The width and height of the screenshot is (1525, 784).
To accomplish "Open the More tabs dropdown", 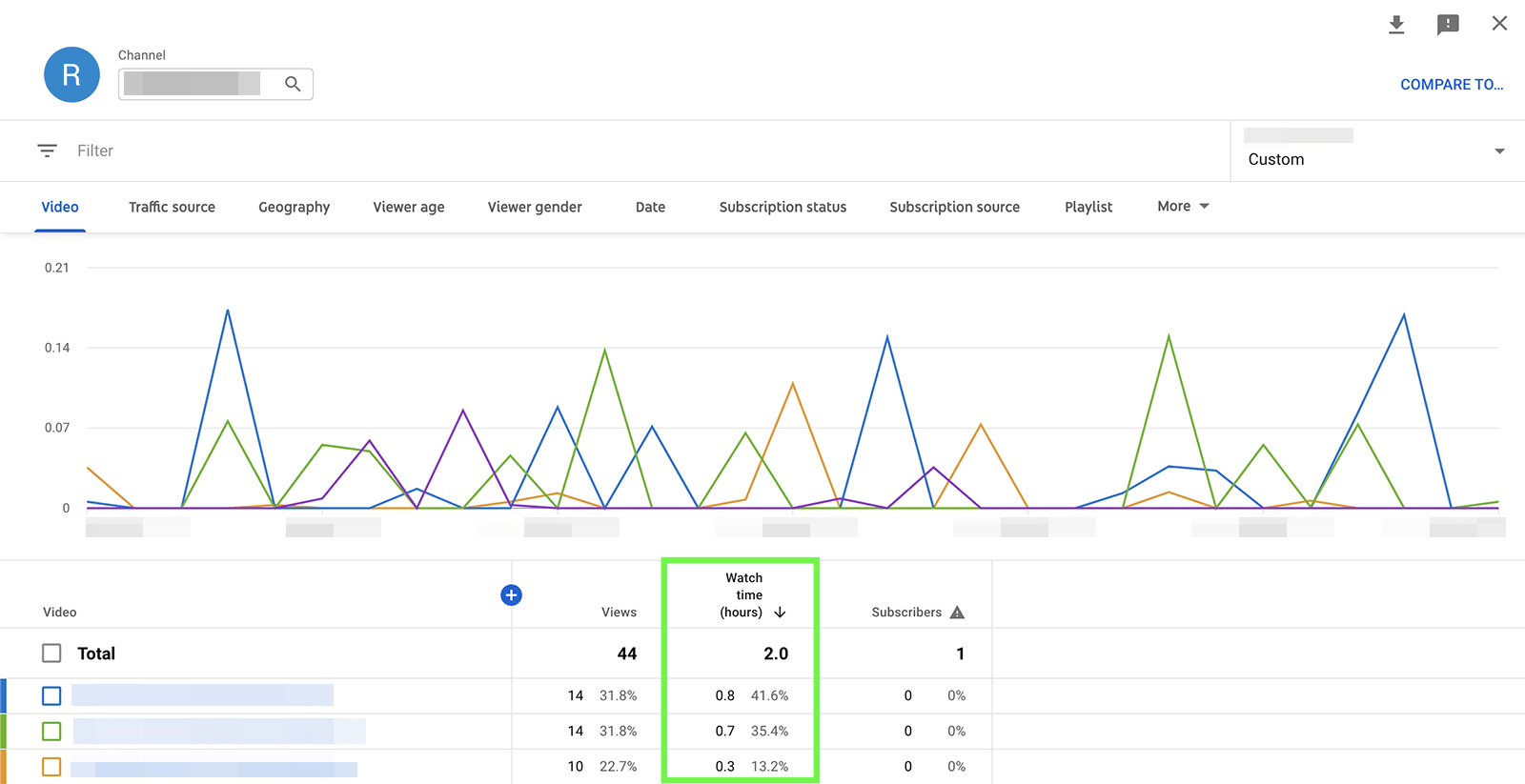I will tap(1183, 207).
